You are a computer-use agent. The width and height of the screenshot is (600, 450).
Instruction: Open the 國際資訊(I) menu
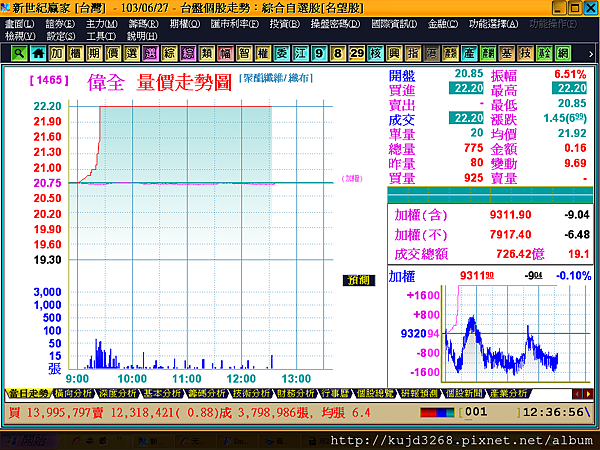[x=394, y=24]
